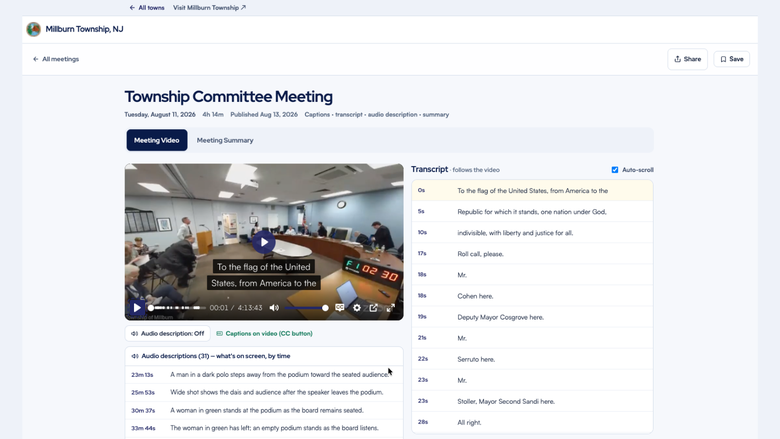Image resolution: width=780 pixels, height=439 pixels.
Task: Click the "Cohen here." transcript line
Action: [532, 296]
